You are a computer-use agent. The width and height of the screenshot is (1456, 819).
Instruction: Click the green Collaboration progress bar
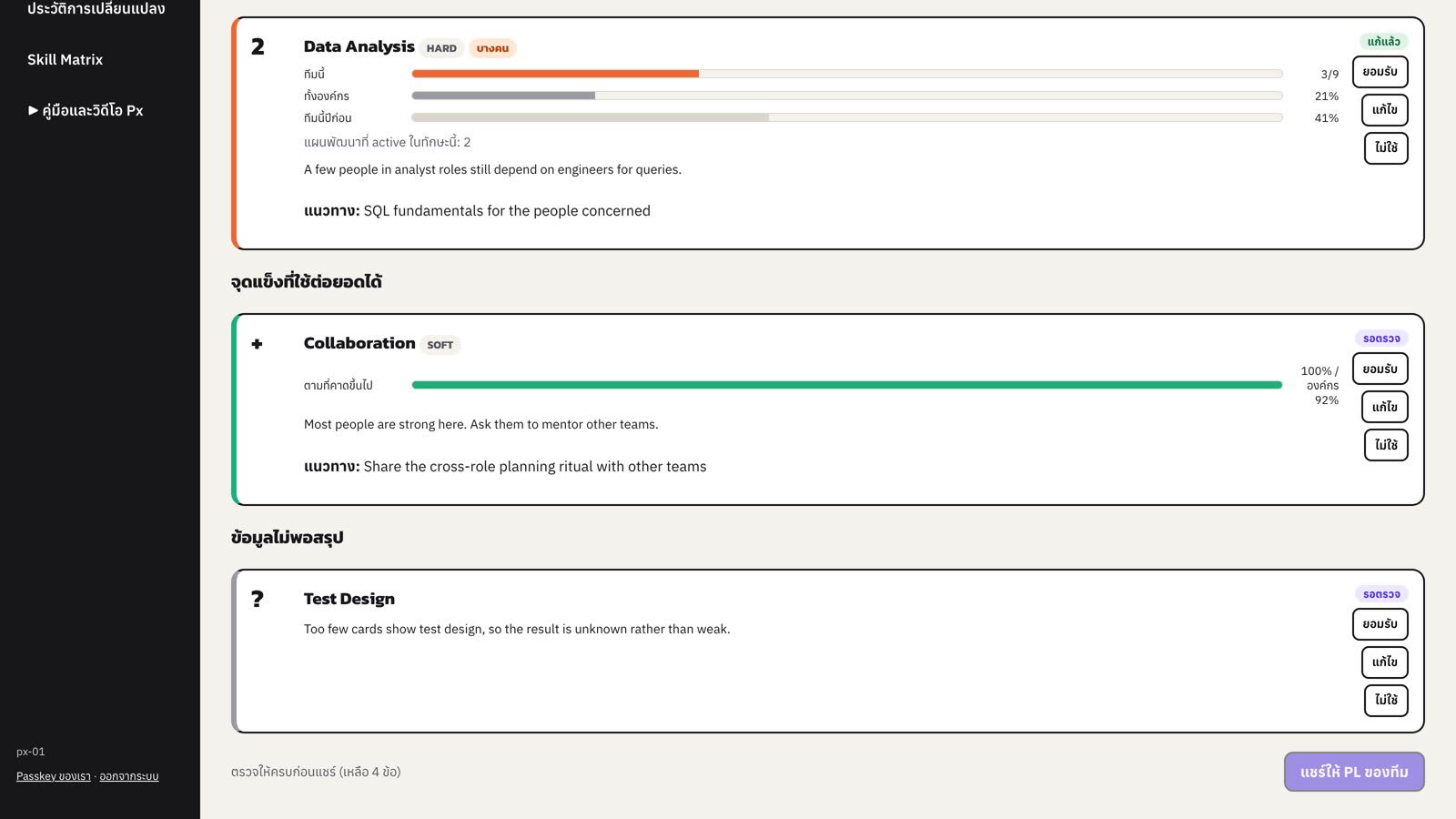click(x=847, y=385)
